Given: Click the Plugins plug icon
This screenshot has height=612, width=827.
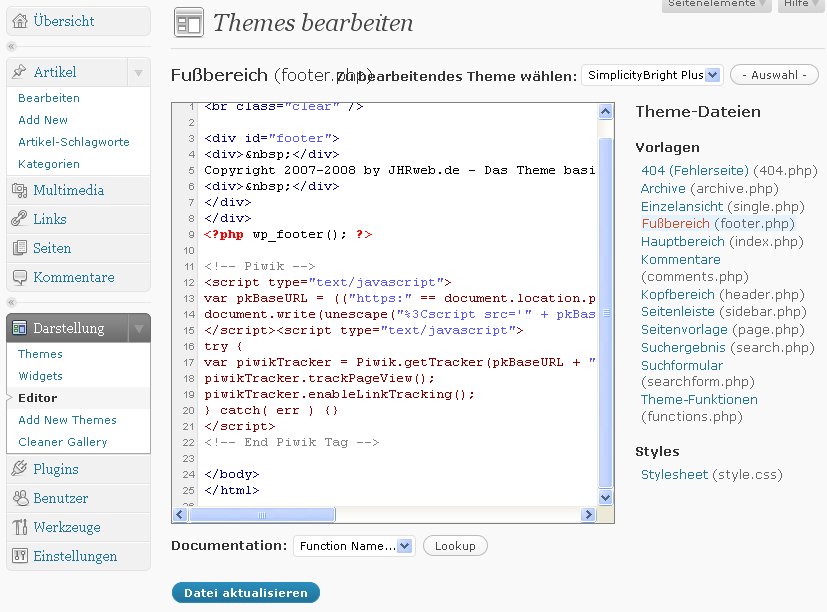Looking at the screenshot, I should pos(20,469).
